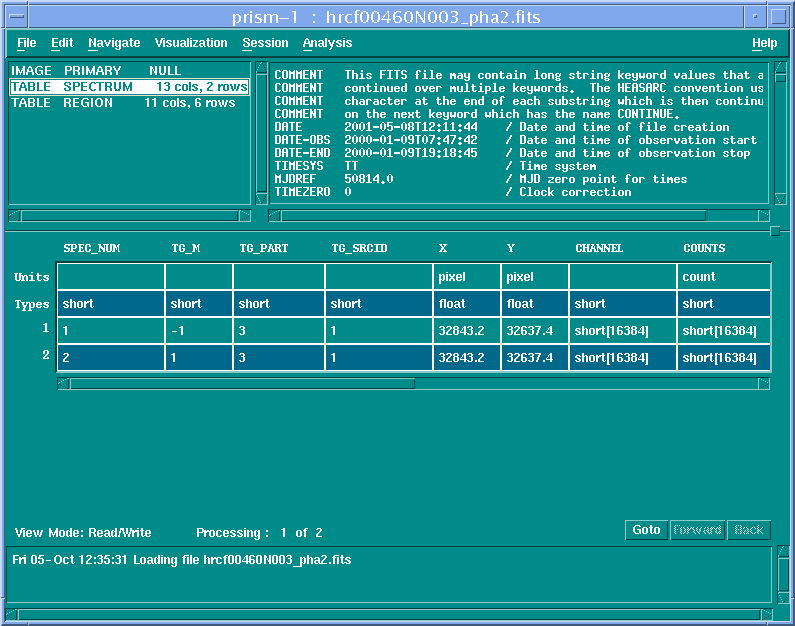The height and width of the screenshot is (626, 795).
Task: Click the DATE-OBS header keyword line
Action: coord(516,140)
